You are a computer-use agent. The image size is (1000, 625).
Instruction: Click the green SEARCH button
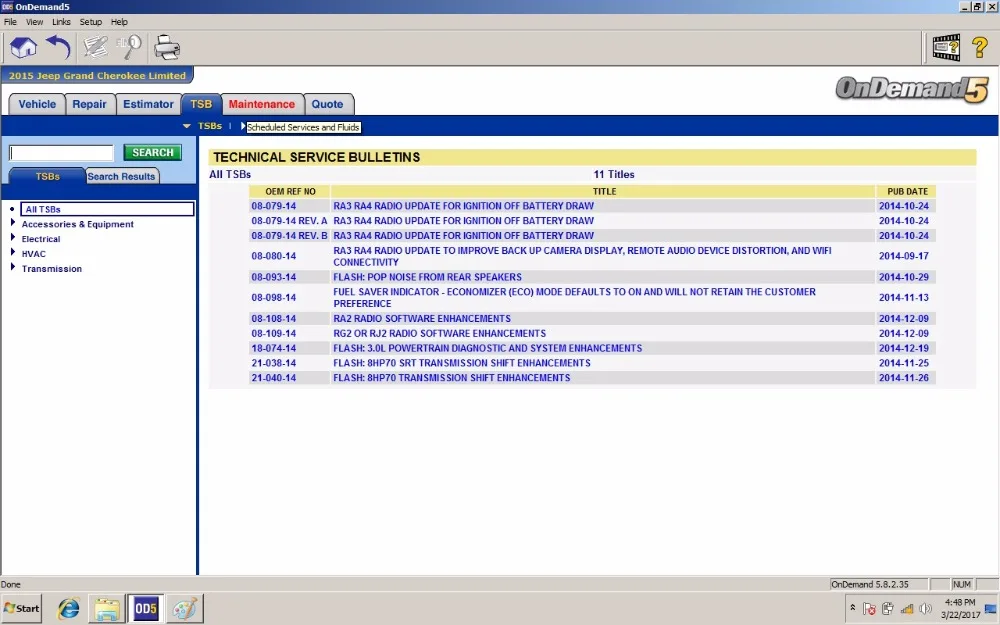pyautogui.click(x=152, y=152)
